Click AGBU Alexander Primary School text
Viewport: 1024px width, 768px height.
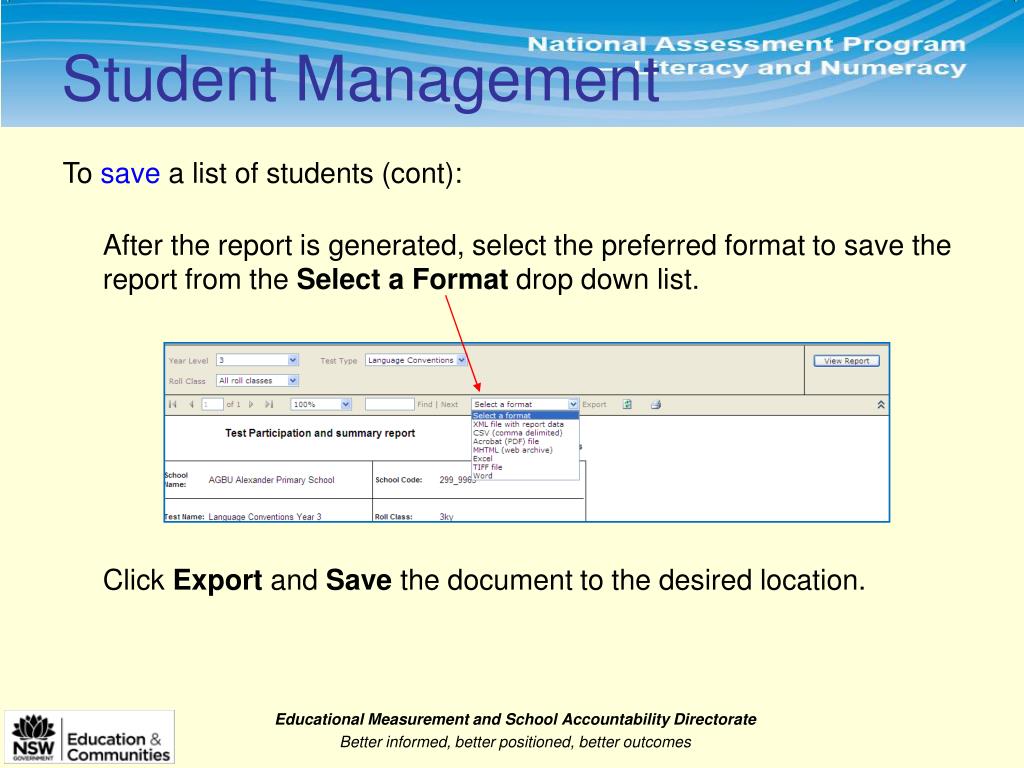click(272, 479)
